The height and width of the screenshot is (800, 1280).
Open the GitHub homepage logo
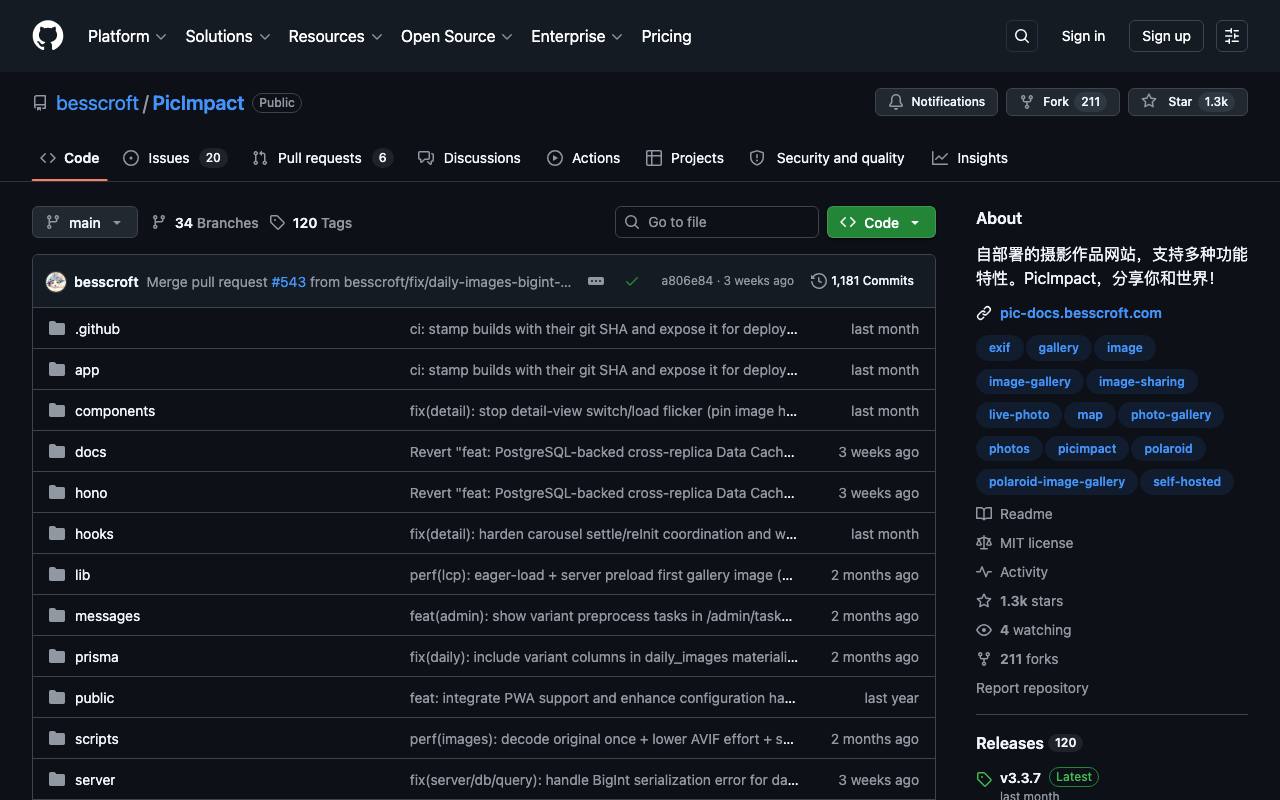coord(48,36)
